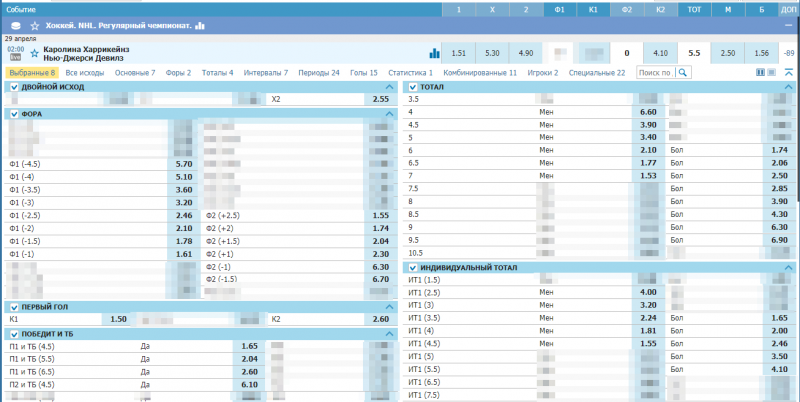This screenshot has height=402, width=800.
Task: Open match statistics chart icon beside odds
Action: [434, 53]
